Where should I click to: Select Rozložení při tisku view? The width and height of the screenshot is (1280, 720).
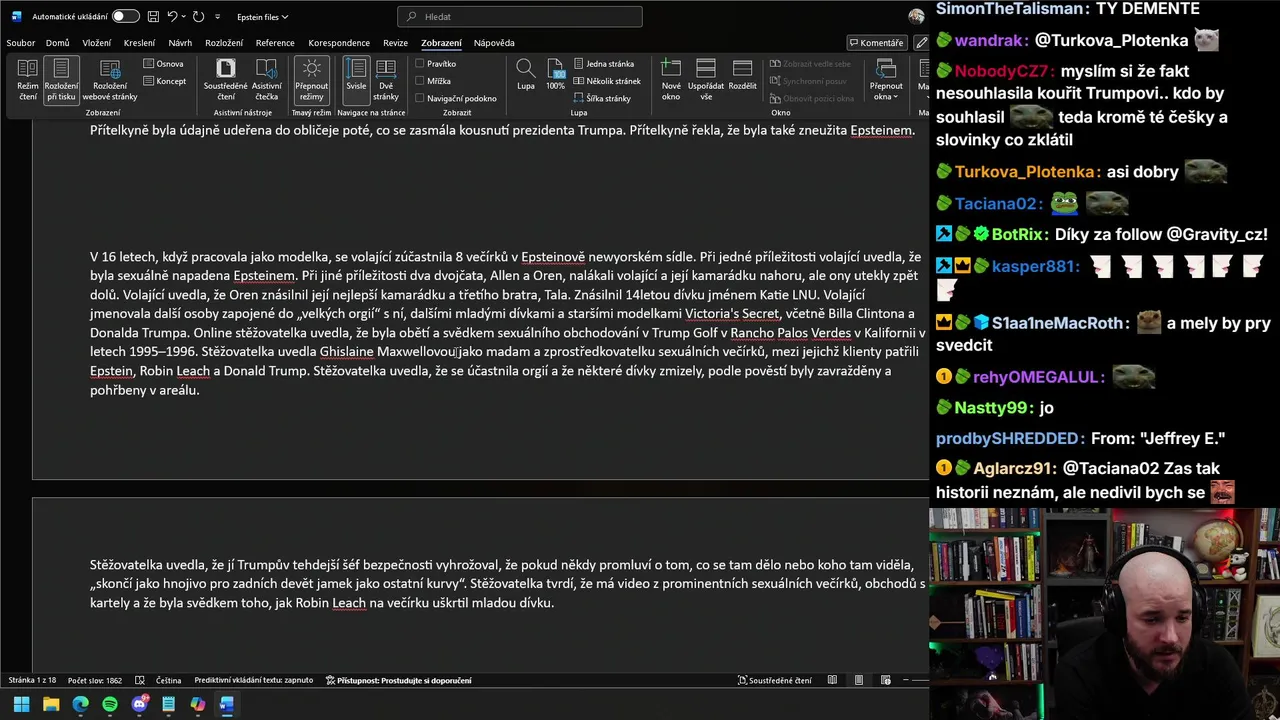click(x=61, y=80)
